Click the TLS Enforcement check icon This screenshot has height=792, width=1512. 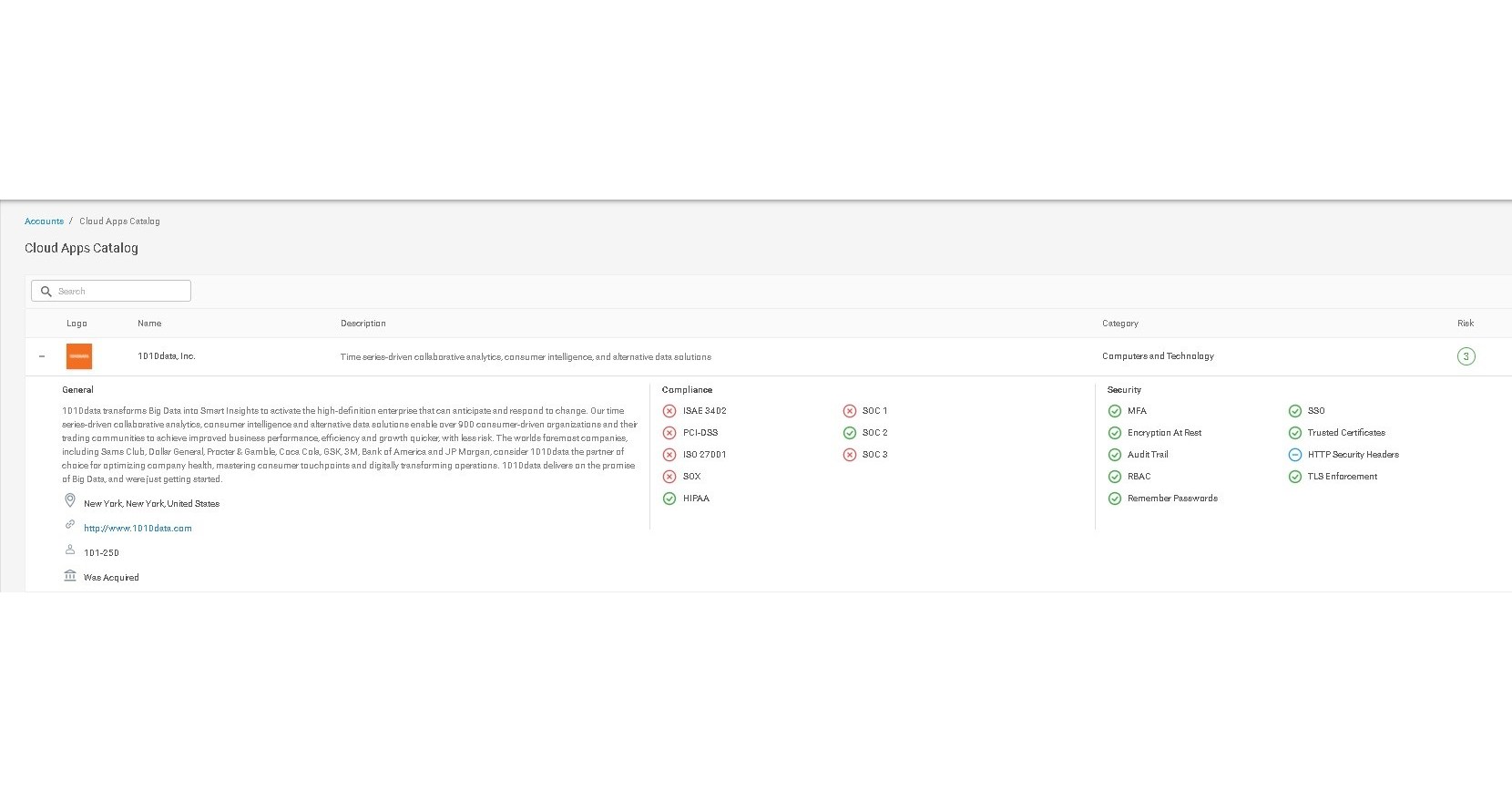[x=1294, y=477]
